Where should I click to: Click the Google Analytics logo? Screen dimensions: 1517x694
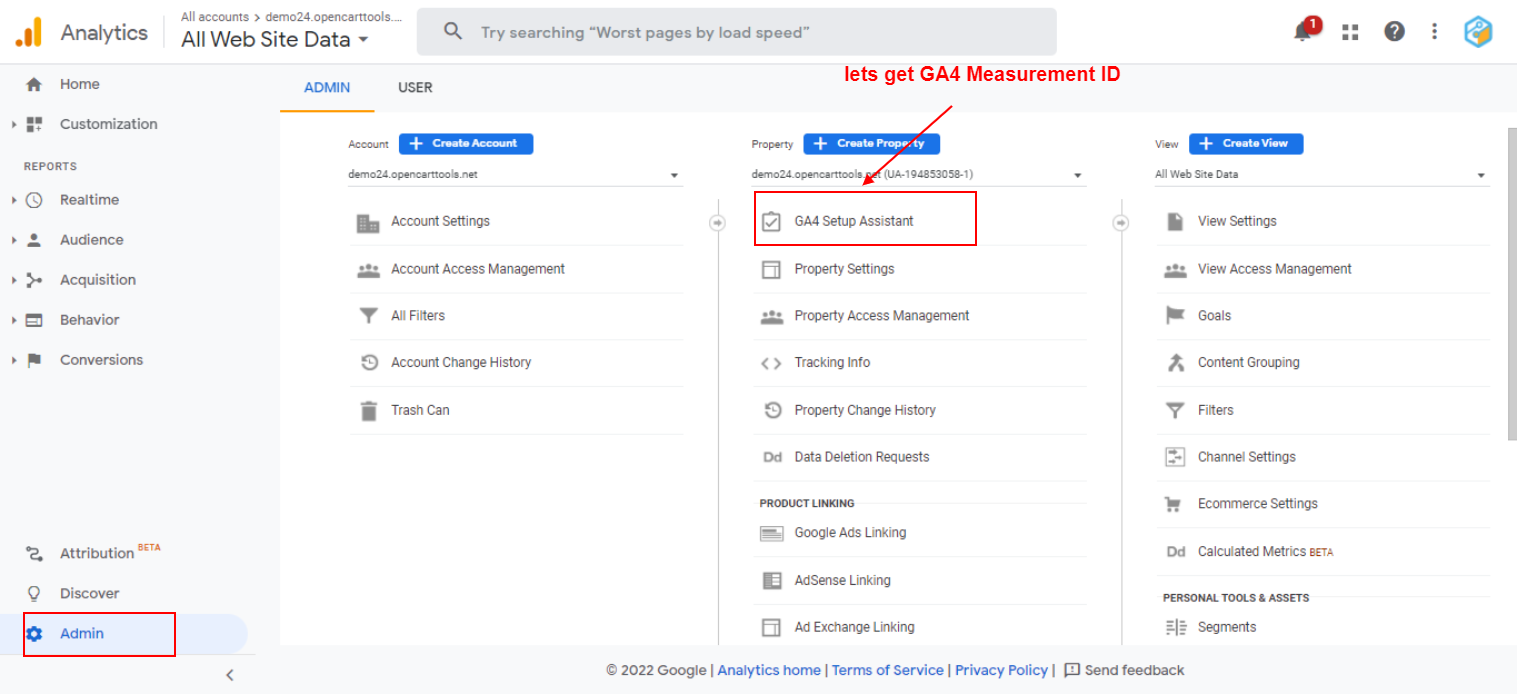tap(28, 32)
